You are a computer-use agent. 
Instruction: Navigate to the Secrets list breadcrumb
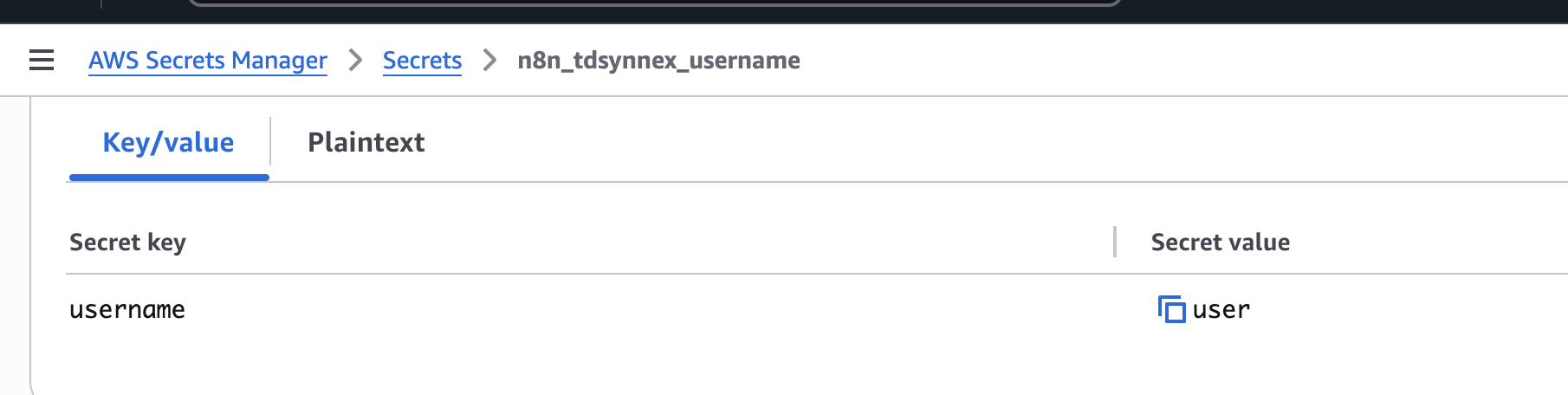422,61
